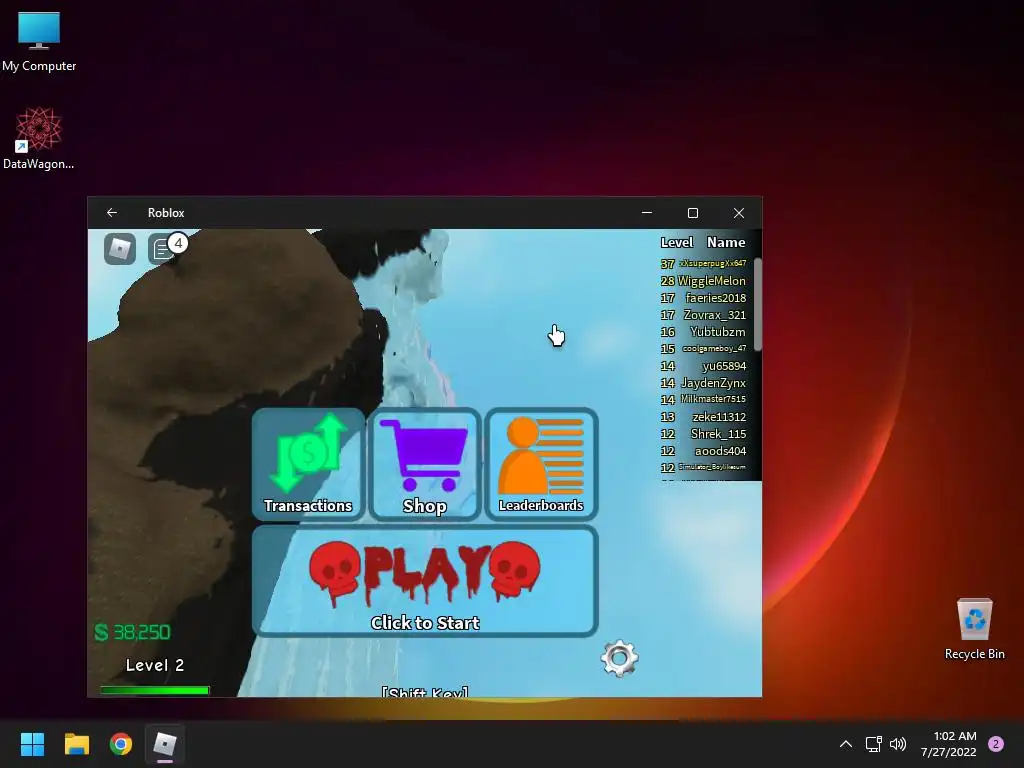1024x768 pixels.
Task: Select leaderboard player coolgameboy_47
Action: [x=714, y=348]
